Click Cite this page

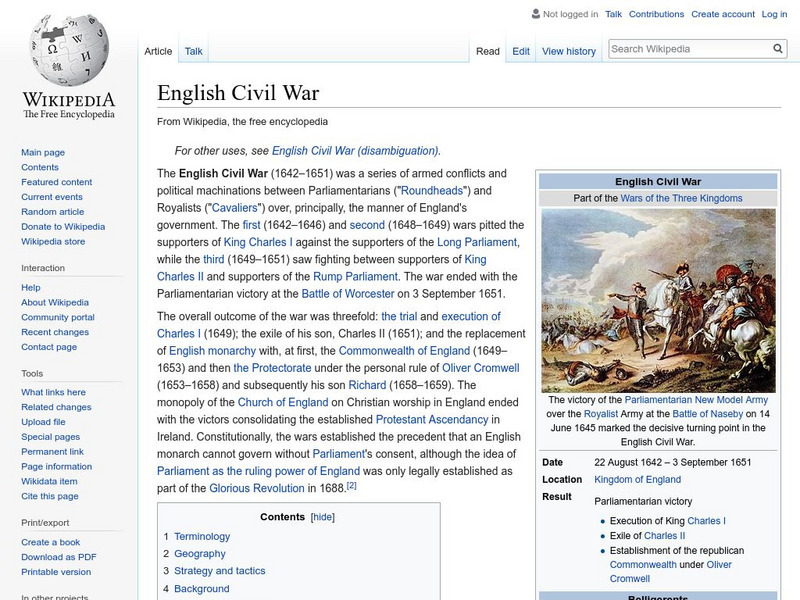tap(49, 496)
